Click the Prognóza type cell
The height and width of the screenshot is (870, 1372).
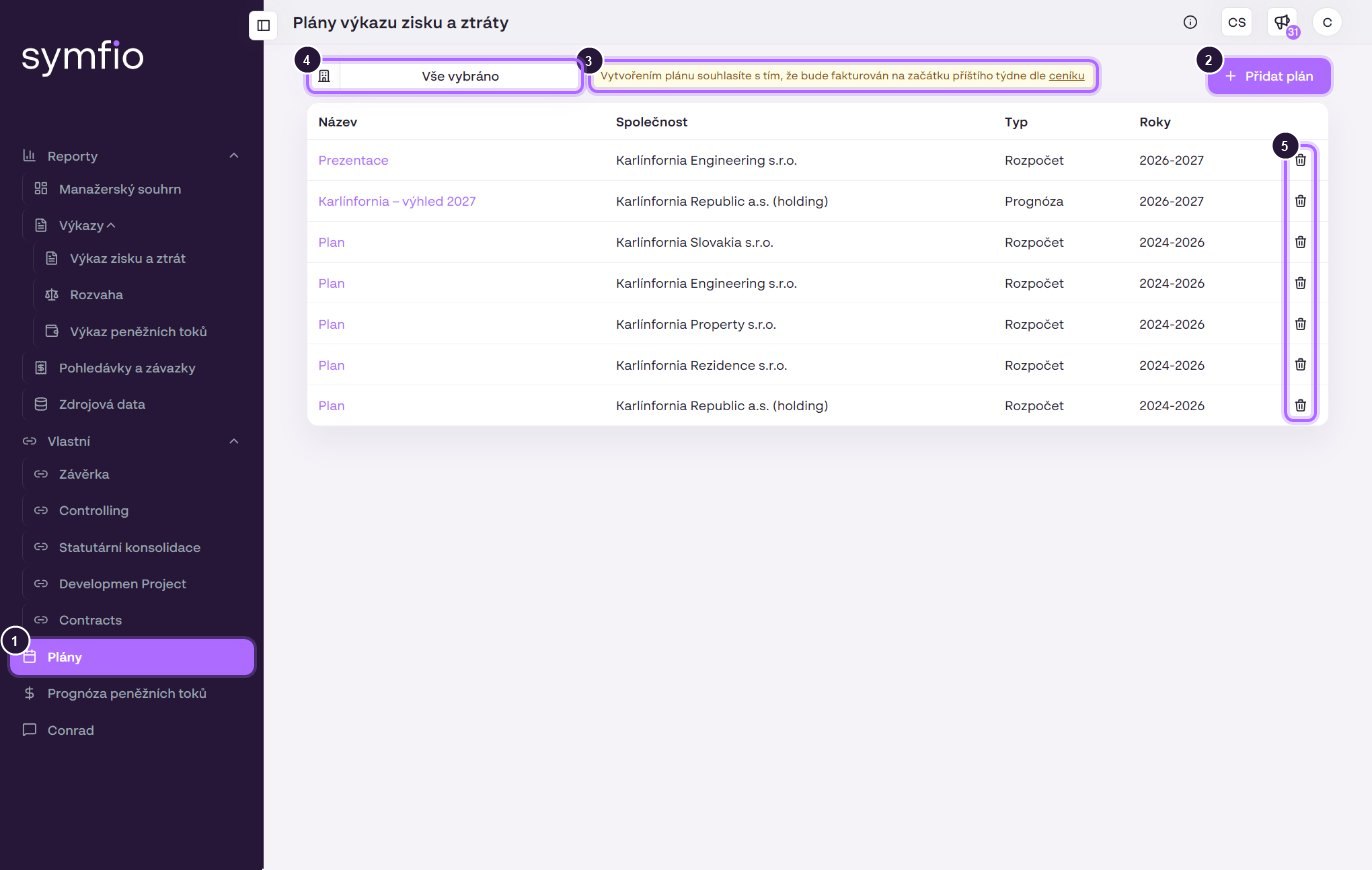coord(1034,201)
